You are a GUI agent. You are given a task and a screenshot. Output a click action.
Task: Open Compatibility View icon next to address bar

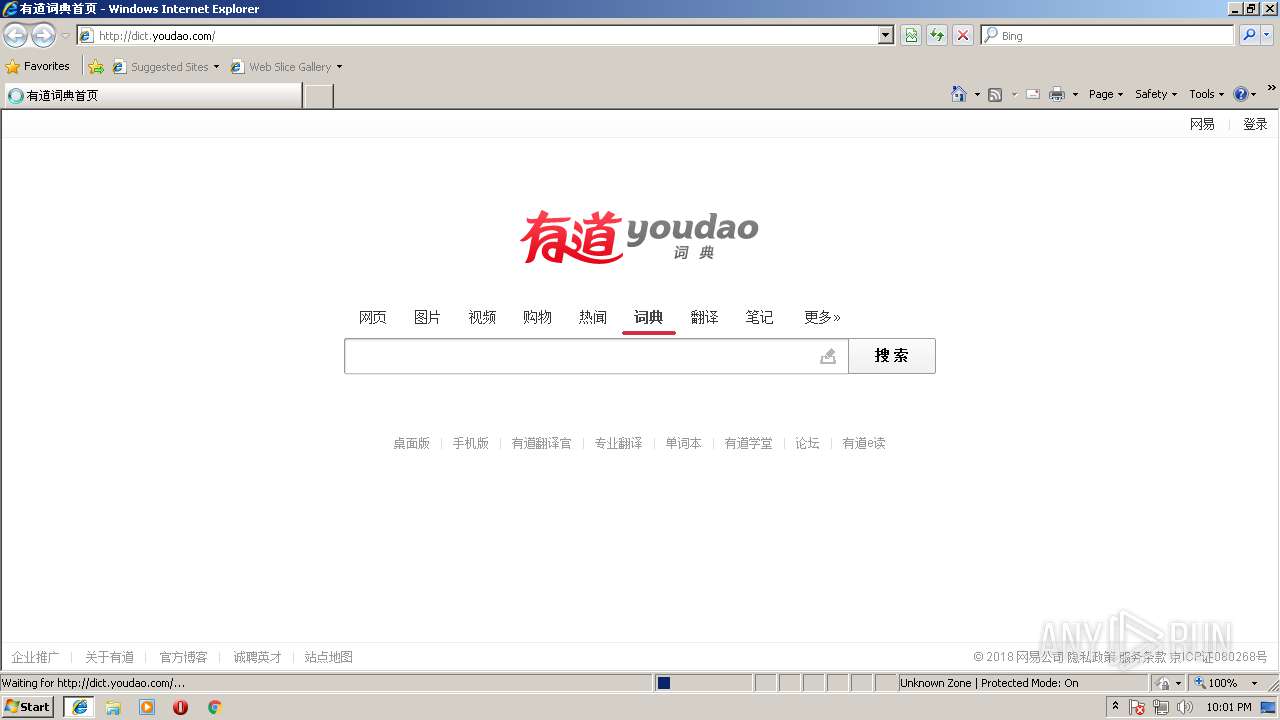(x=911, y=36)
